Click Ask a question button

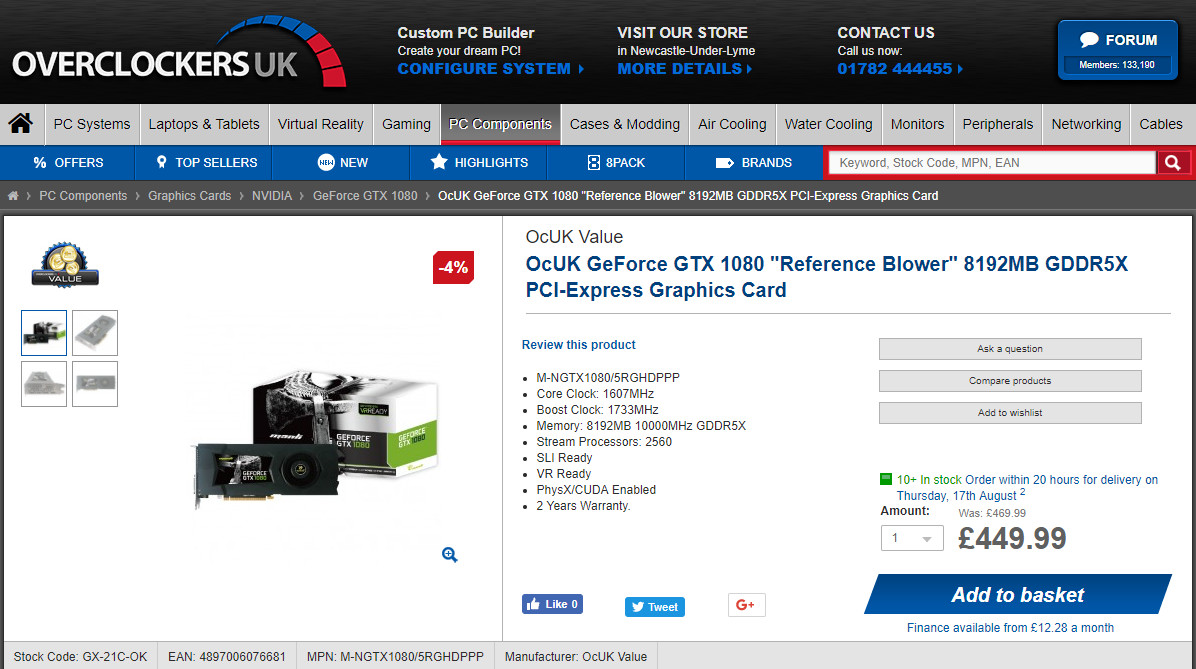point(1010,349)
